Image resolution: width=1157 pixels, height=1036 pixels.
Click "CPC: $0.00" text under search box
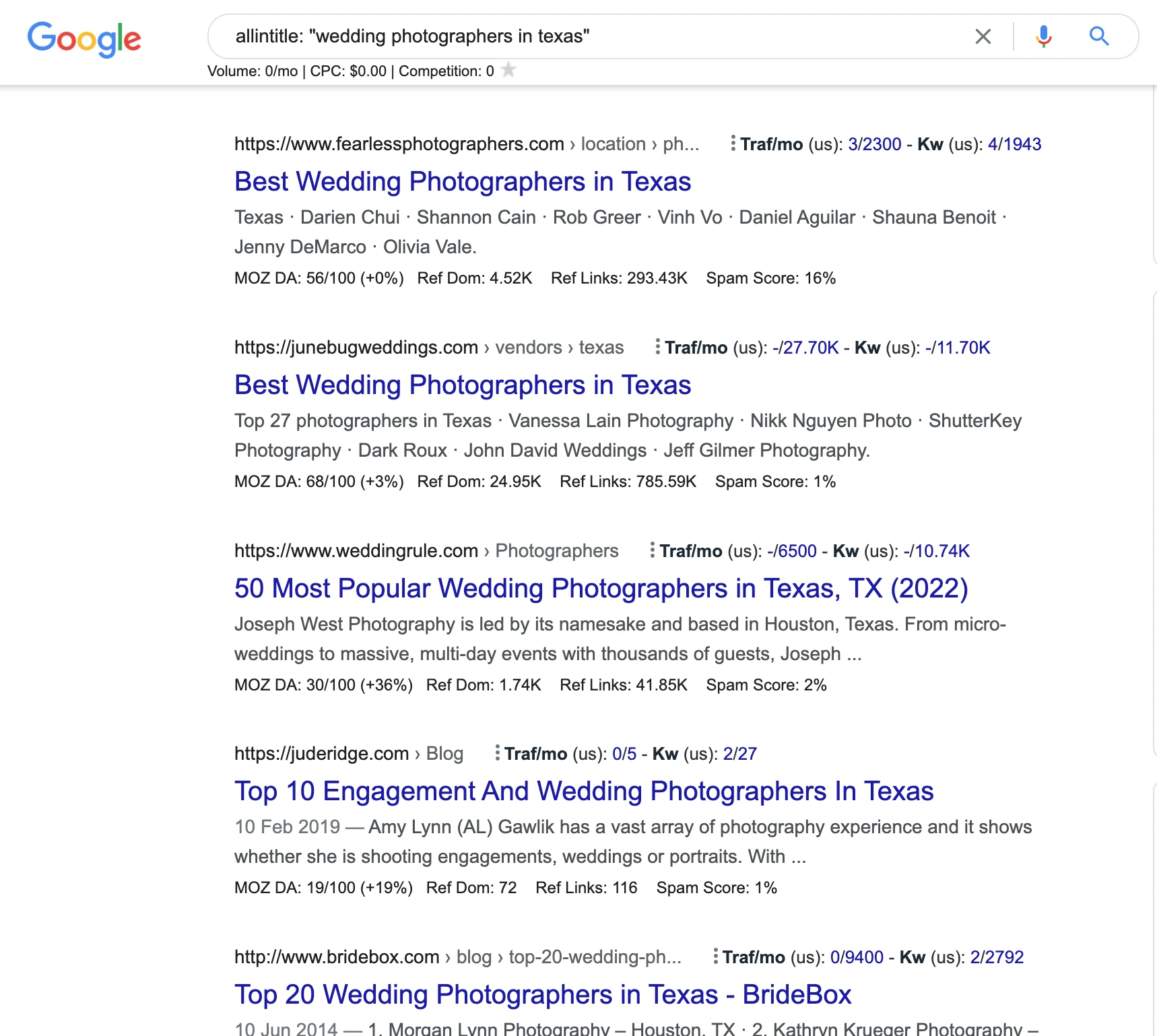point(348,71)
